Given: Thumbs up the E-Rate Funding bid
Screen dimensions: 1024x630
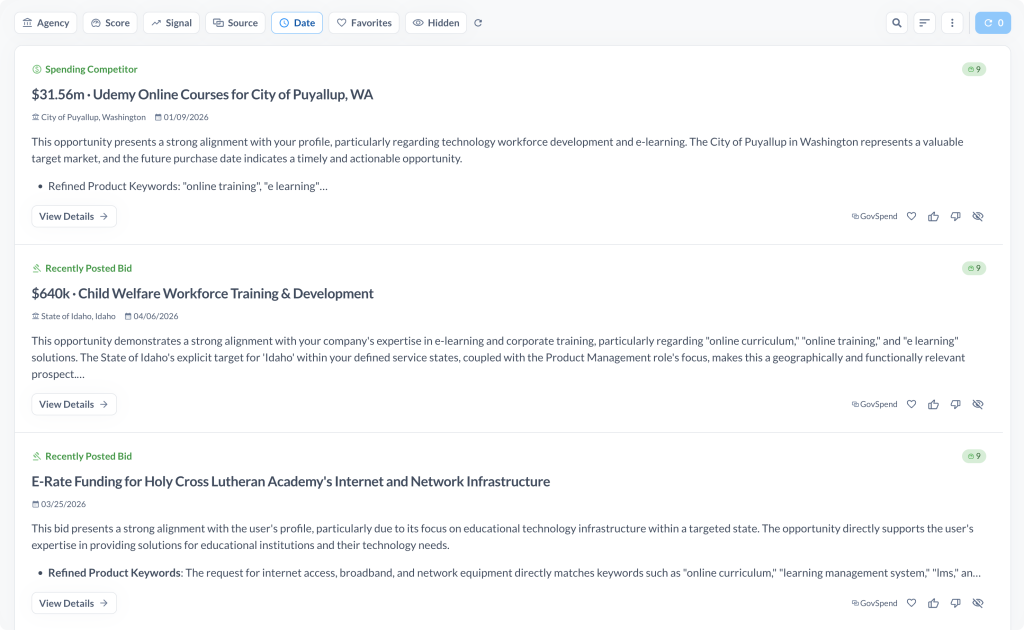Looking at the screenshot, I should click(933, 603).
